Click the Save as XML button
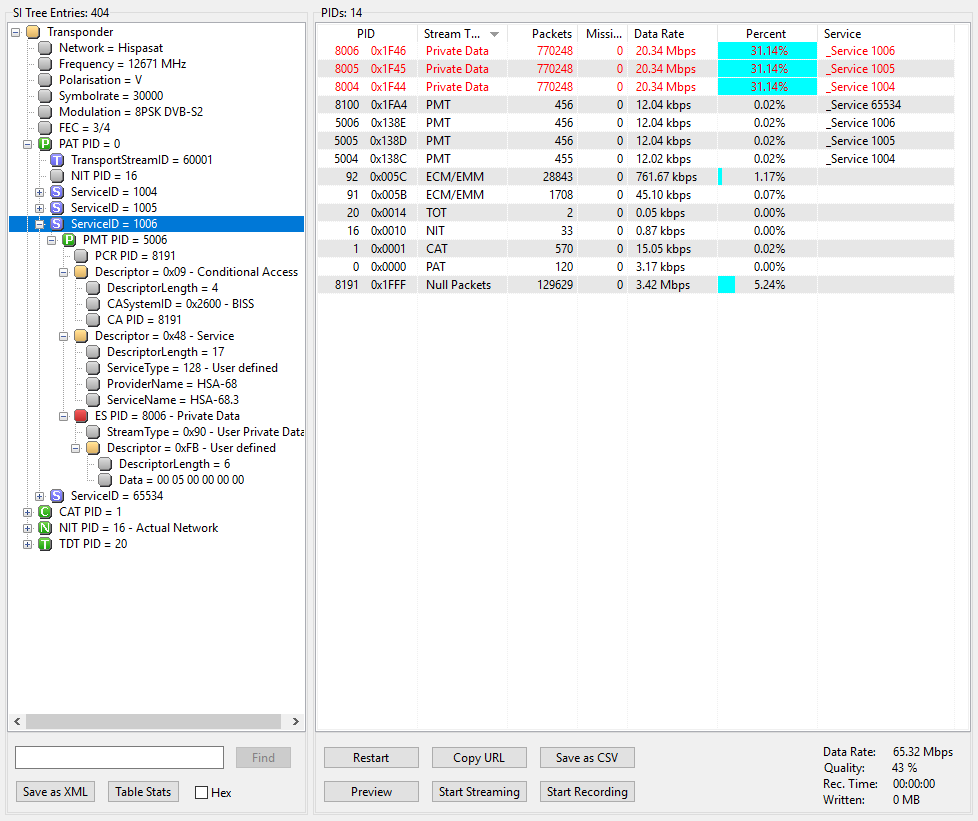The height and width of the screenshot is (821, 978). click(x=56, y=791)
